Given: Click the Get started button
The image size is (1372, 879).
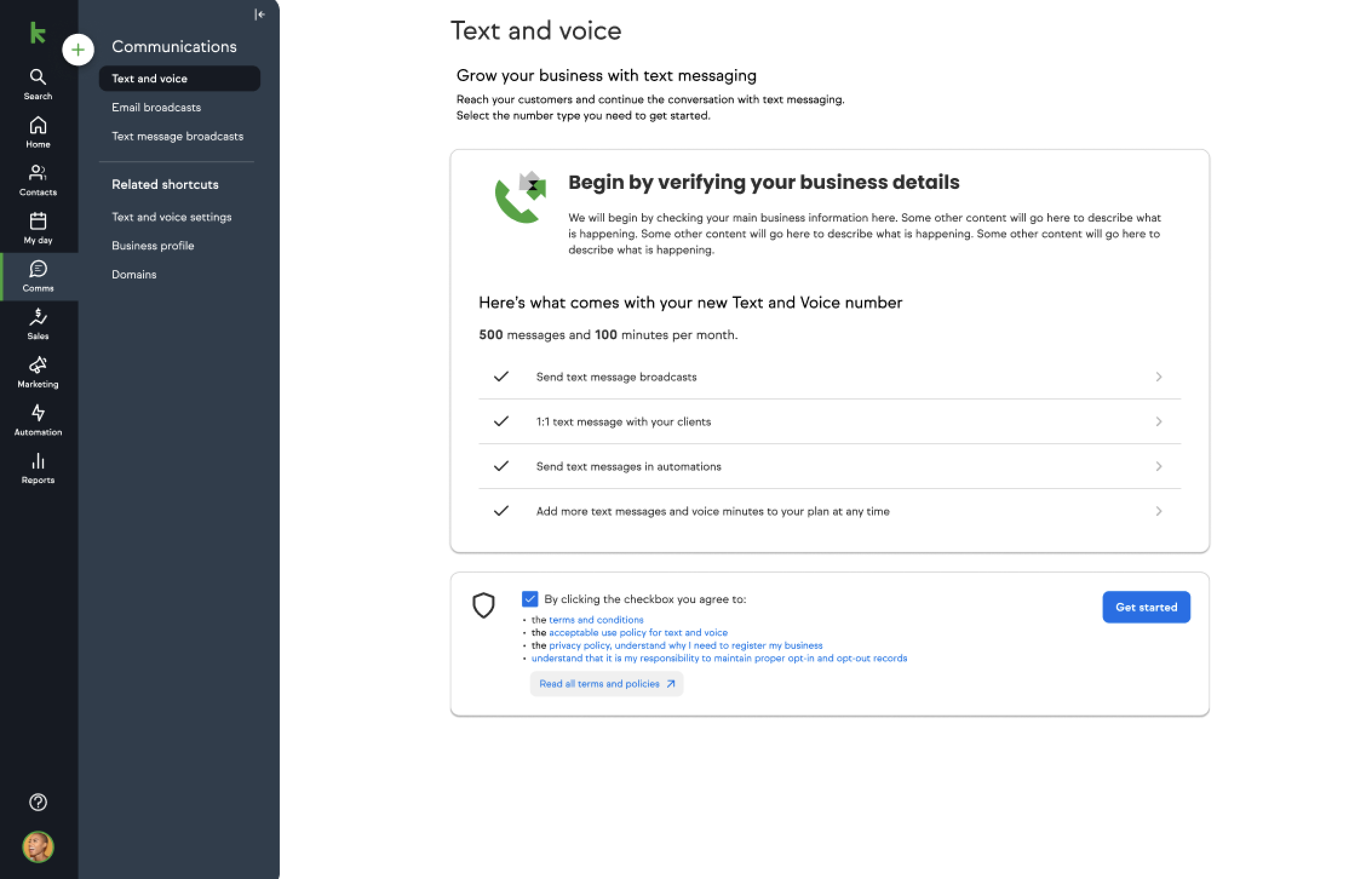Looking at the screenshot, I should pyautogui.click(x=1146, y=607).
